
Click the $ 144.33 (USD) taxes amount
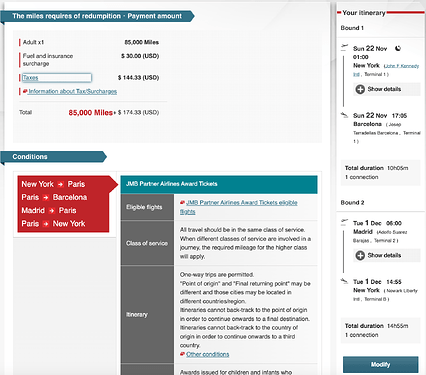[x=138, y=78]
